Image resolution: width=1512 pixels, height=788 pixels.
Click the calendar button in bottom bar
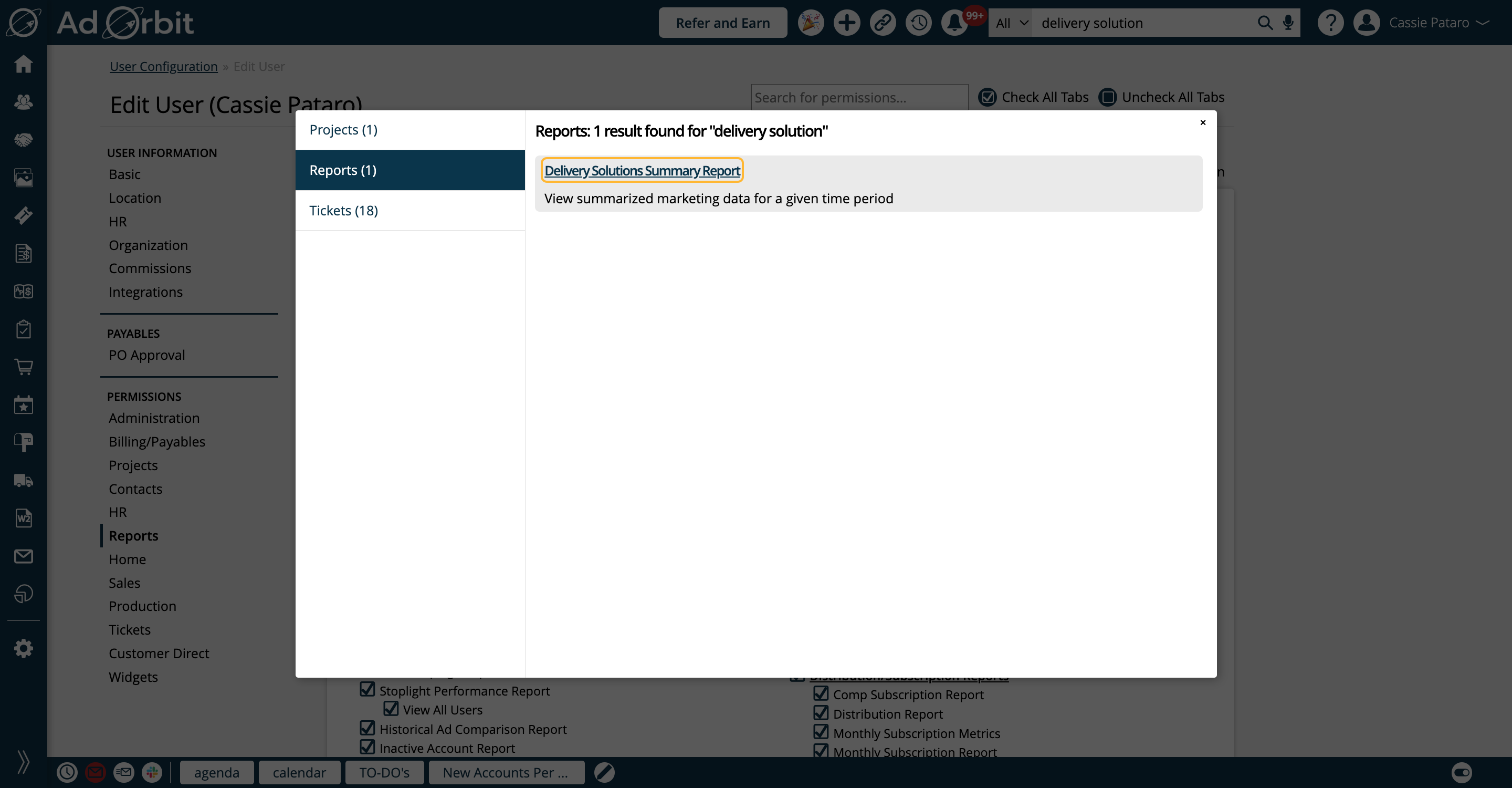click(299, 772)
